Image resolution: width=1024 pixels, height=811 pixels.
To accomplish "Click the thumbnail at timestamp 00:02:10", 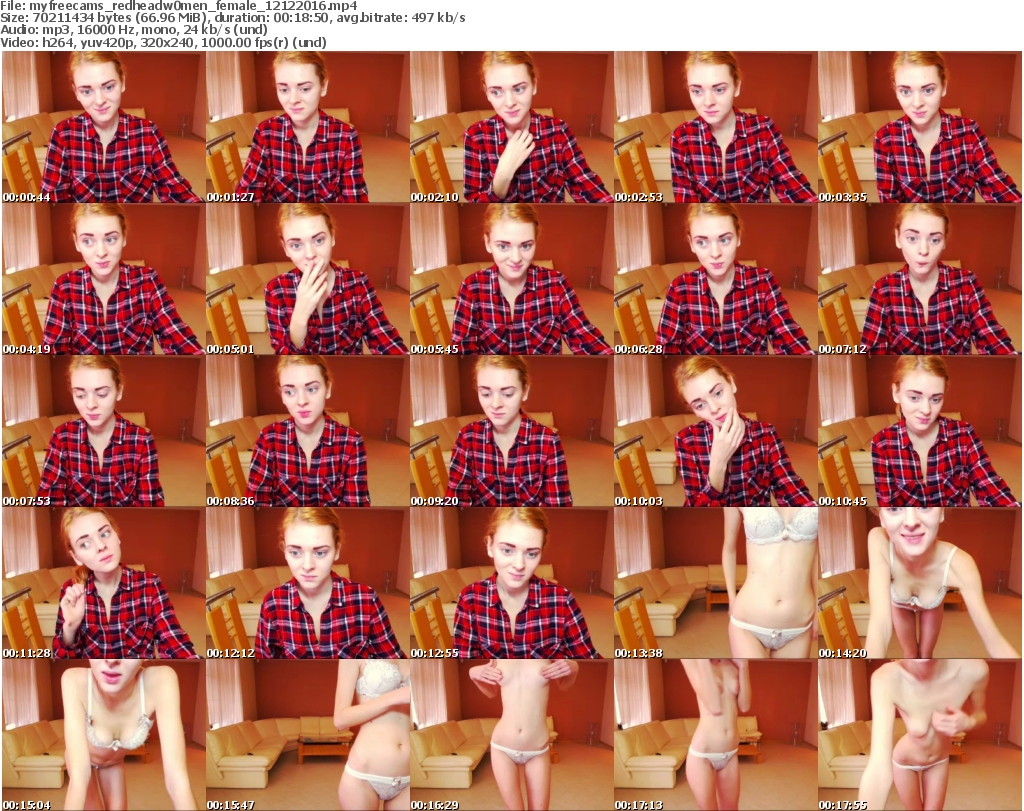I will click(x=511, y=127).
